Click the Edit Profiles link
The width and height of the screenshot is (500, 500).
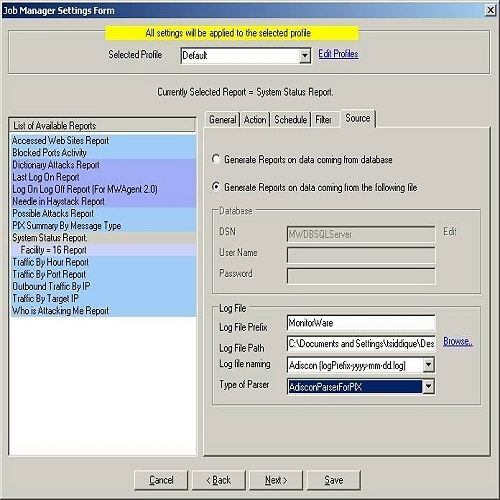point(338,54)
